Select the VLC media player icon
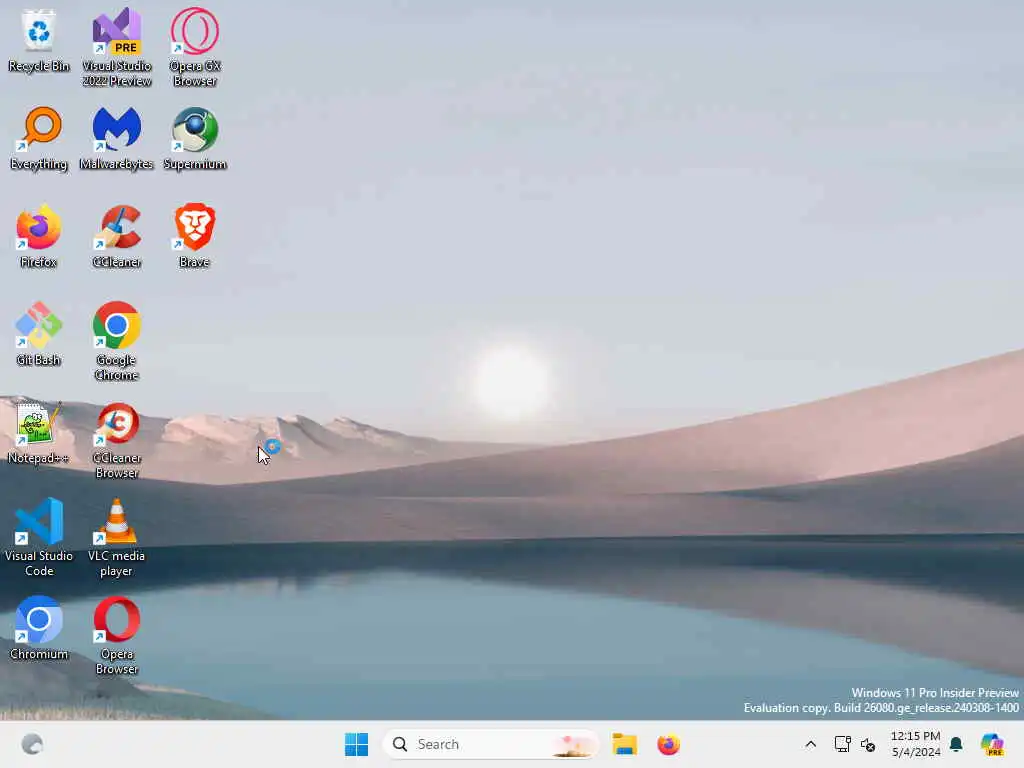The width and height of the screenshot is (1024, 768). click(x=117, y=537)
